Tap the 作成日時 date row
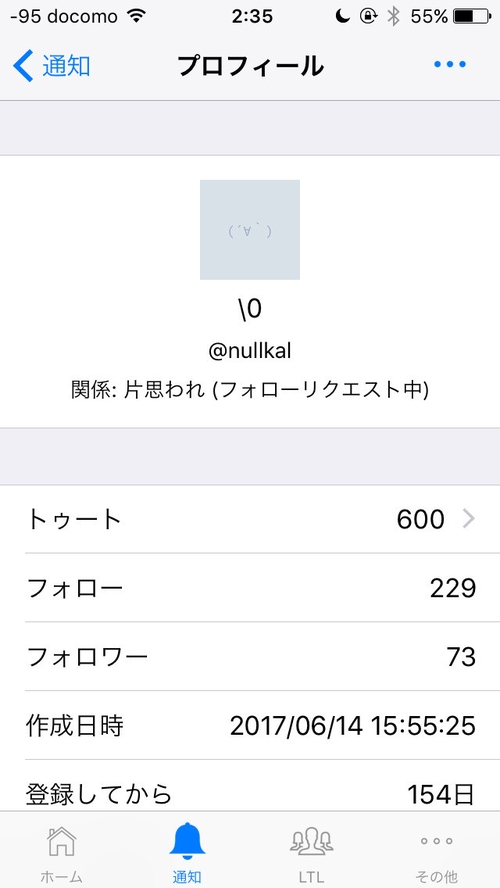500x888 pixels. pos(250,726)
